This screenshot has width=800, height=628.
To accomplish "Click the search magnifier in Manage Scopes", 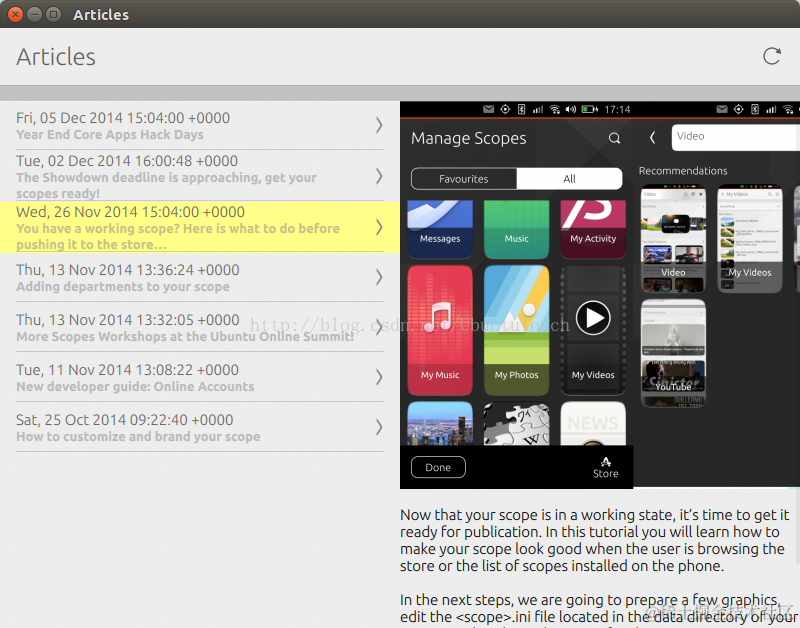I will pyautogui.click(x=614, y=138).
